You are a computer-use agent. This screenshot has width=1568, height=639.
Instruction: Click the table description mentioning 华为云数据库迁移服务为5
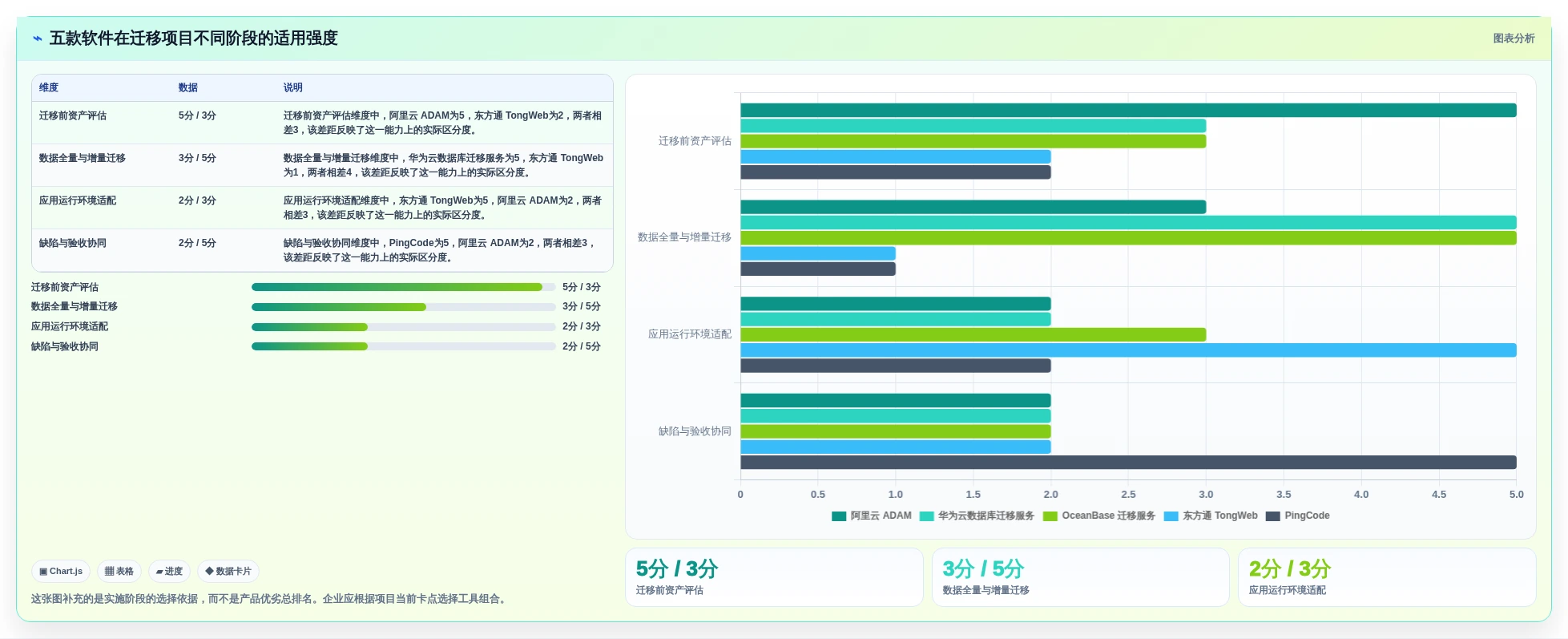click(443, 165)
